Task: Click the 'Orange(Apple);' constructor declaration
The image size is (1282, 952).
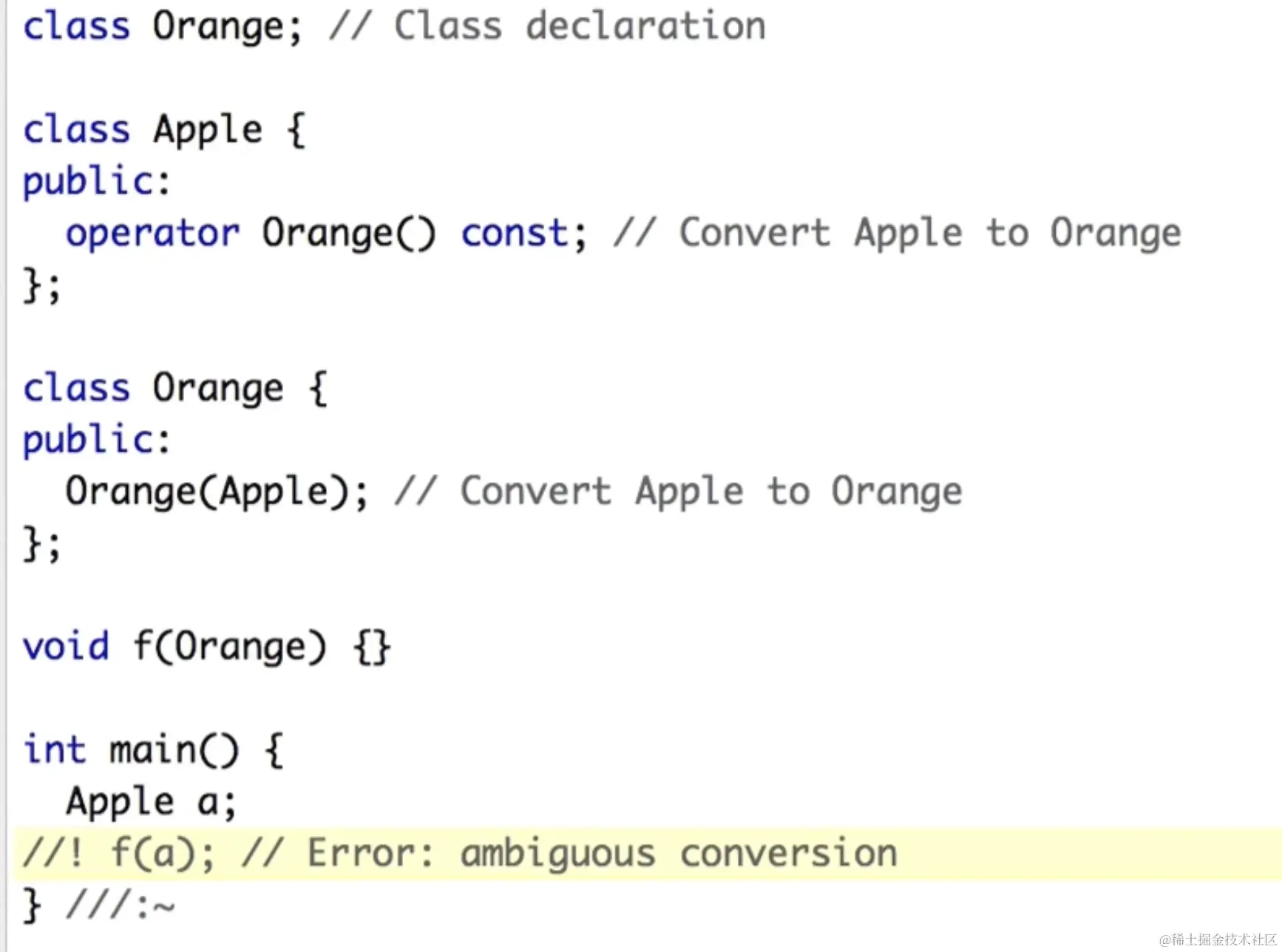Action: point(216,492)
